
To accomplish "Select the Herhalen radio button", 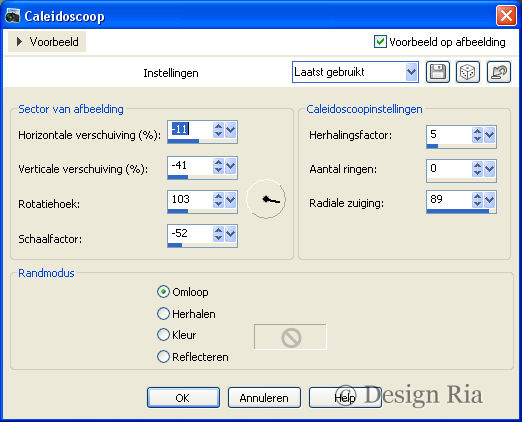I will [x=163, y=313].
